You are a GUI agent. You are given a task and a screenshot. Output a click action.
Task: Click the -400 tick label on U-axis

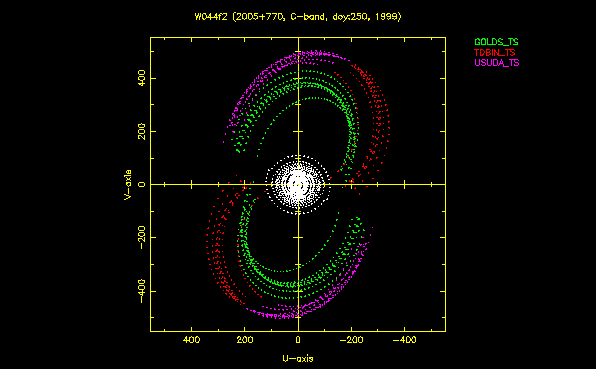point(404,340)
